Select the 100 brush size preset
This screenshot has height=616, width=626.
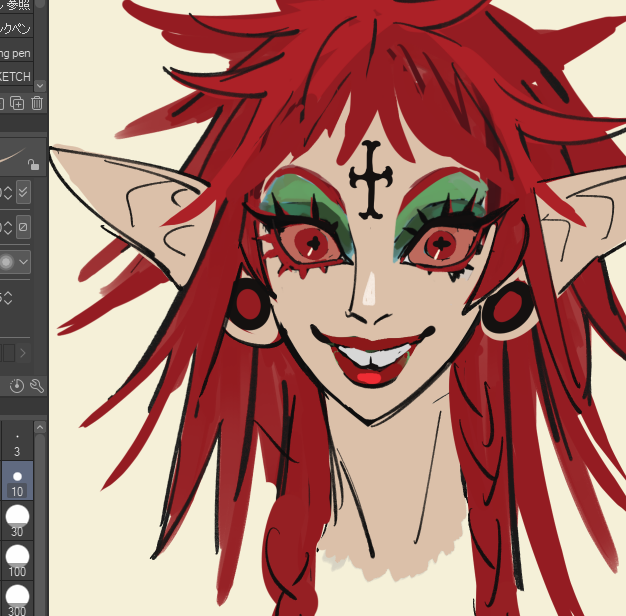17,560
